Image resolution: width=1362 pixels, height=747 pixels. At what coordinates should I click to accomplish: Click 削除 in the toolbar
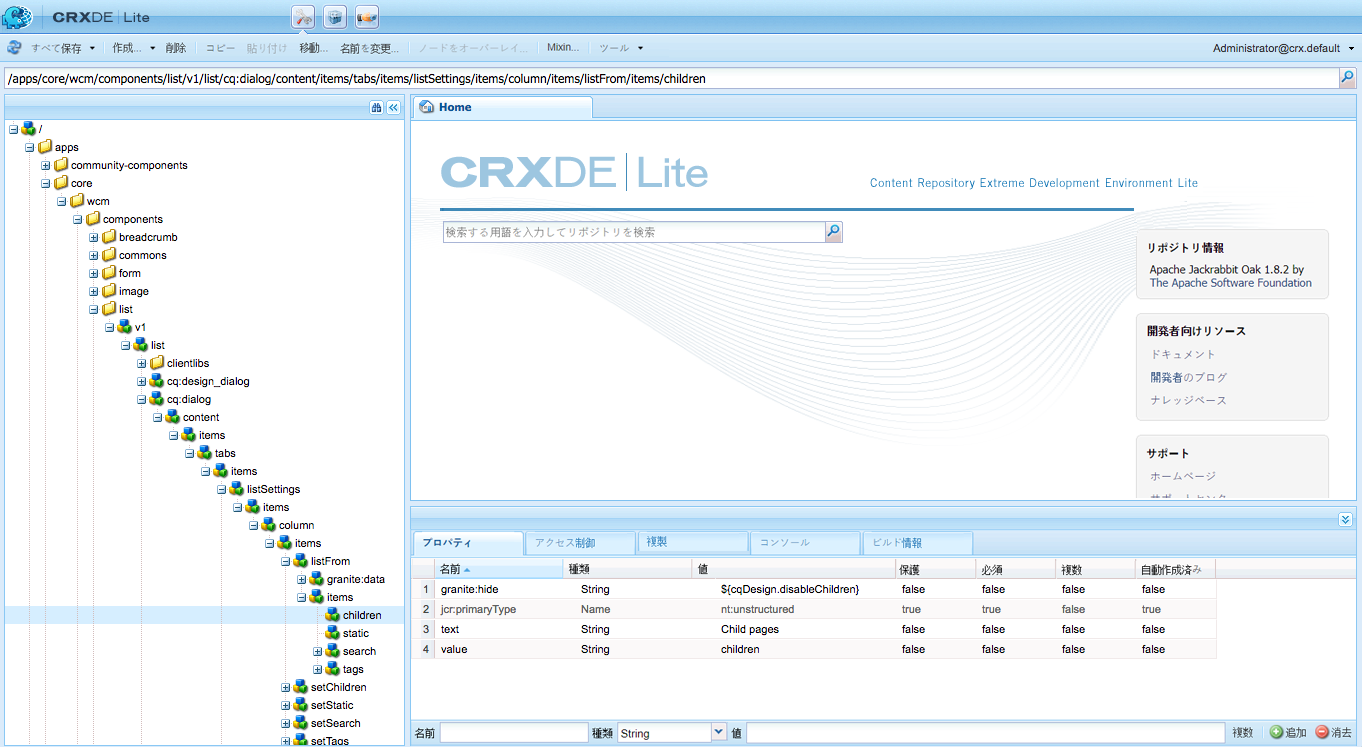pyautogui.click(x=176, y=48)
